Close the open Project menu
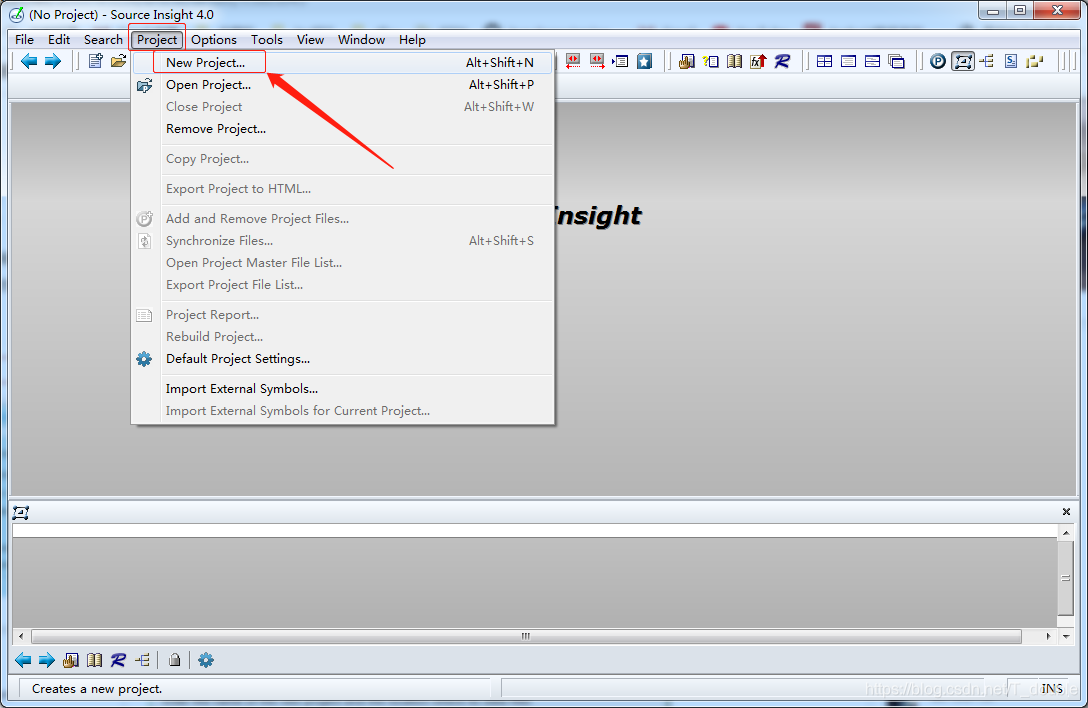This screenshot has width=1088, height=708. (157, 40)
